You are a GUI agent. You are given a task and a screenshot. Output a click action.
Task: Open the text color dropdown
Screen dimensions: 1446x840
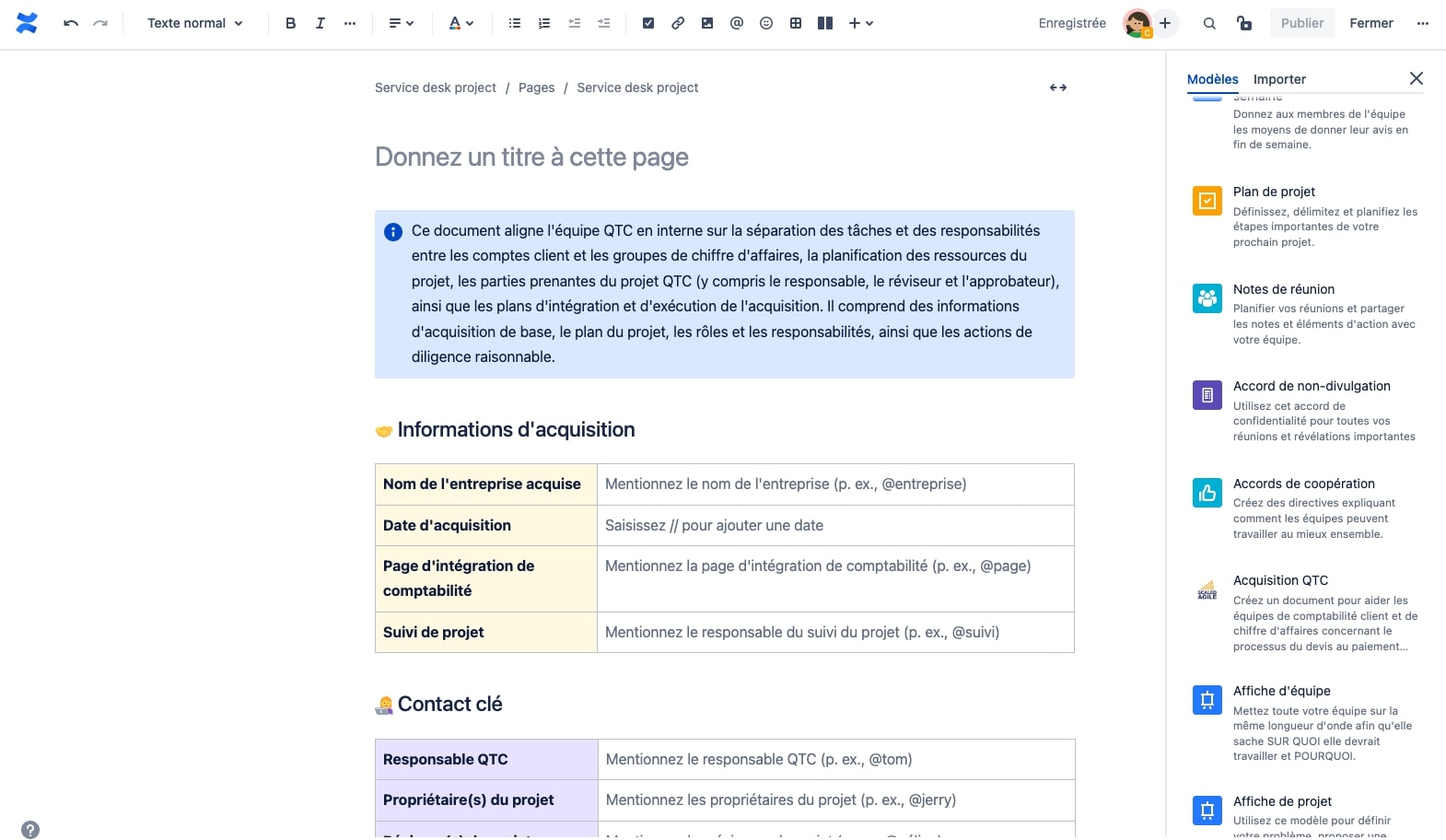click(461, 23)
